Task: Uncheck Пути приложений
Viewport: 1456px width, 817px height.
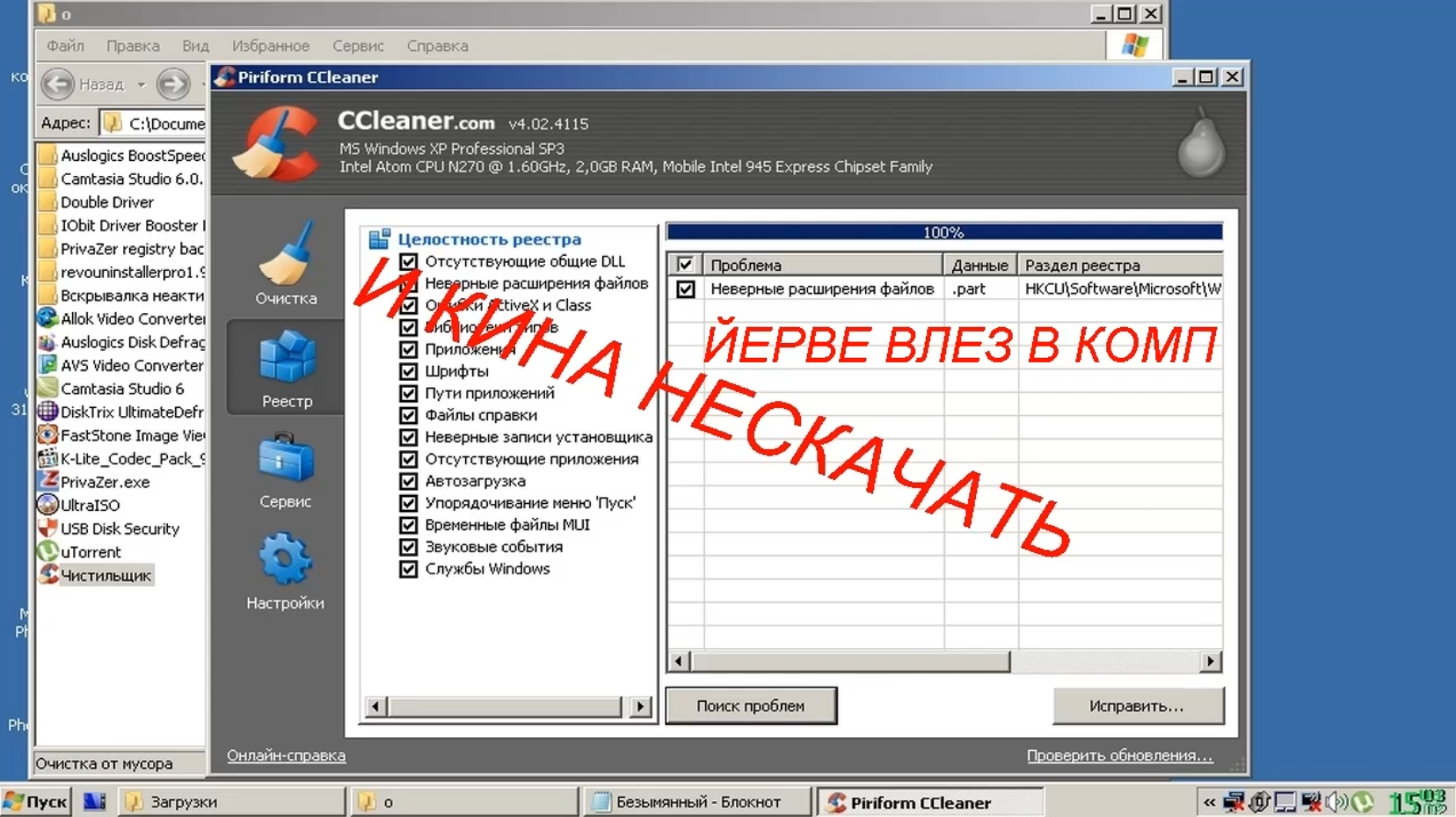Action: coord(408,393)
